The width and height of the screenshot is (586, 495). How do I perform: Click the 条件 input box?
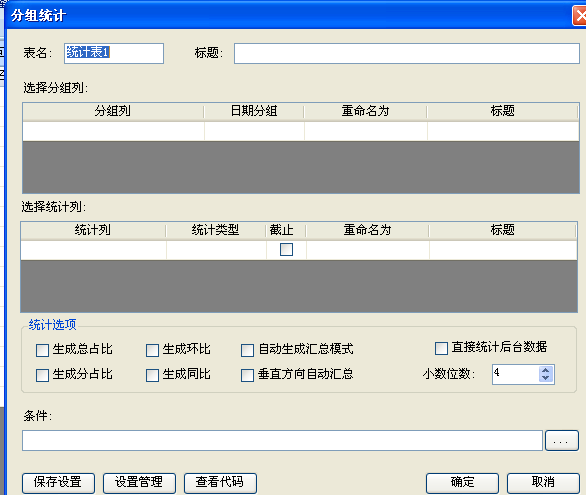(283, 440)
